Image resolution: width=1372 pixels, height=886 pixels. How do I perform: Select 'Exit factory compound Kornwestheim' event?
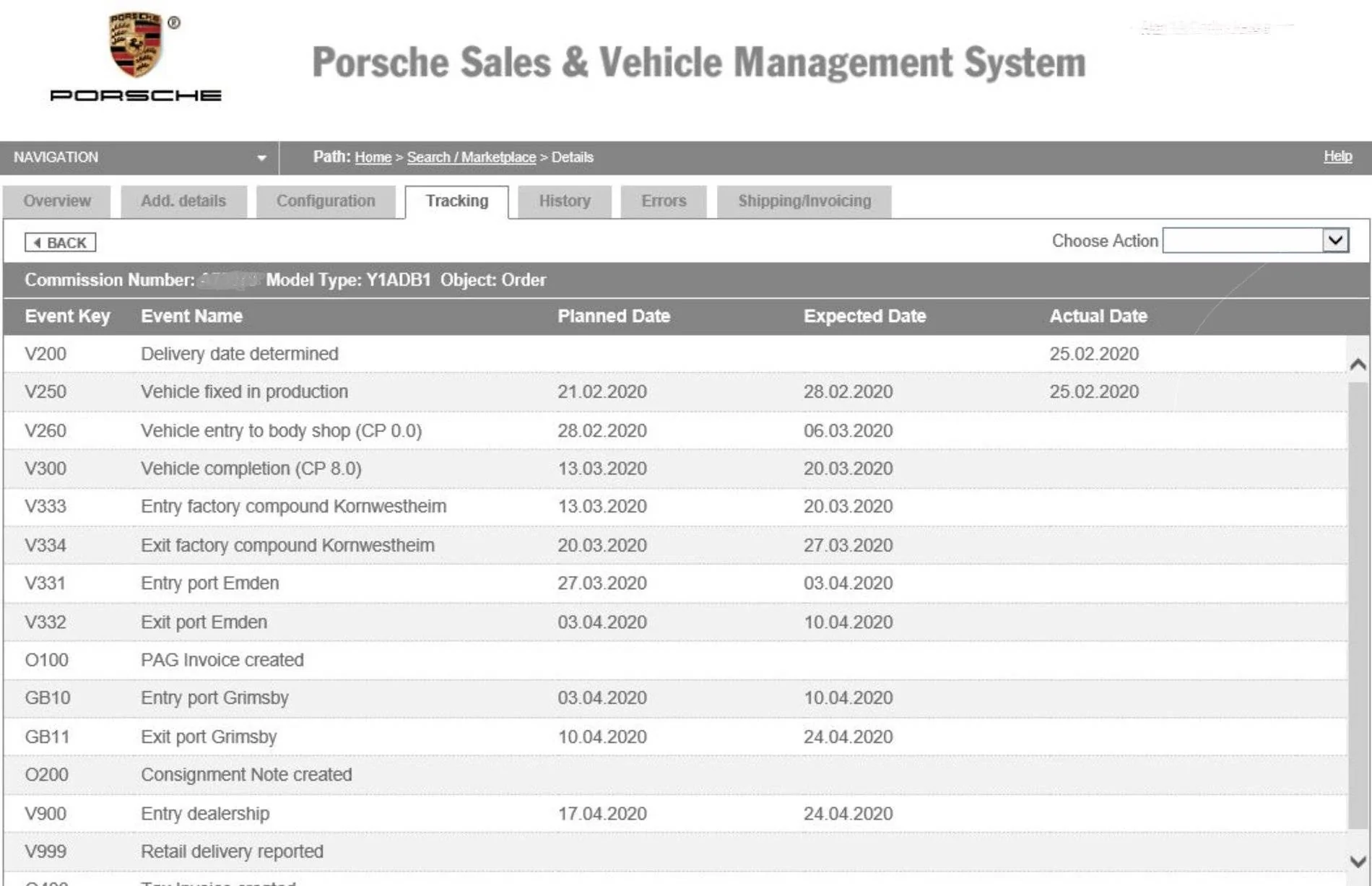[x=287, y=545]
